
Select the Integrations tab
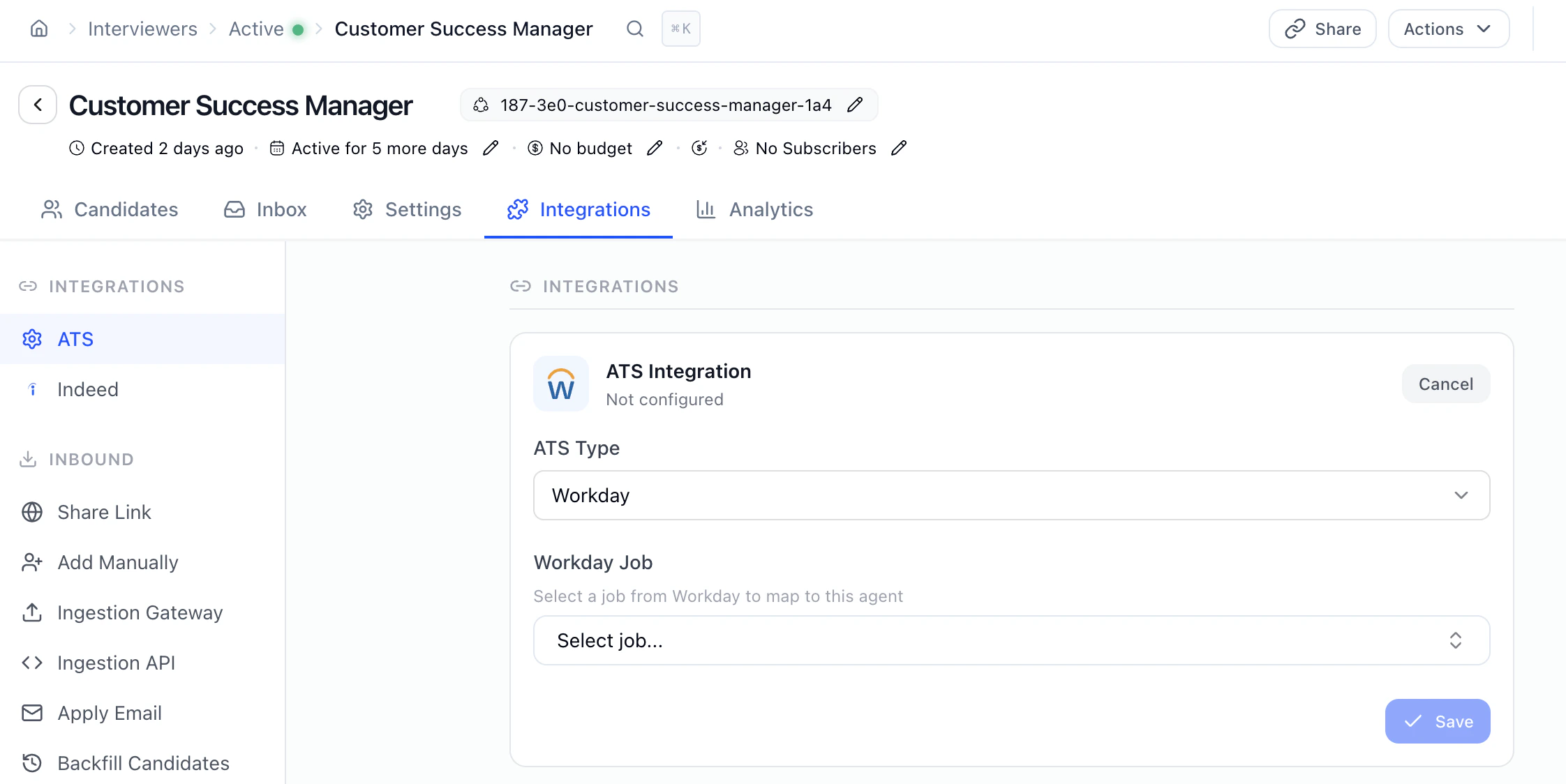pyautogui.click(x=579, y=209)
